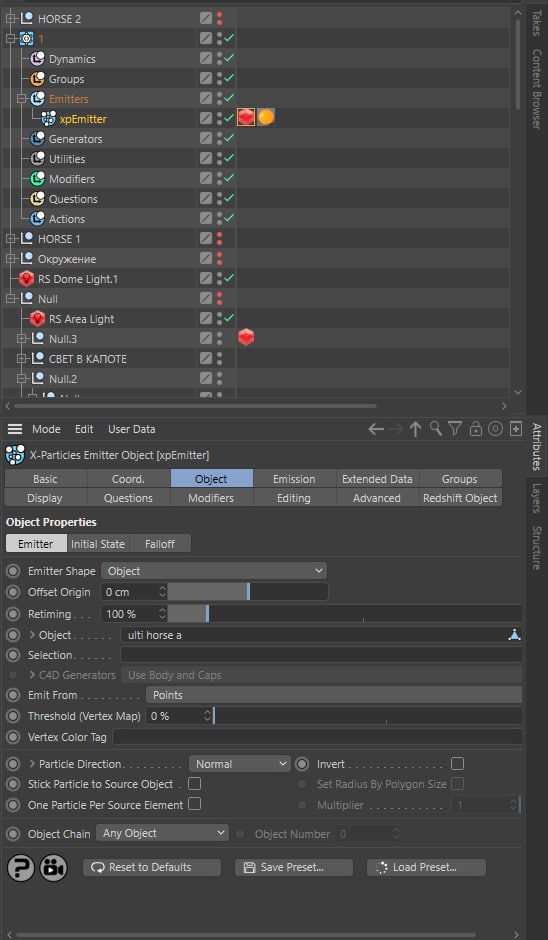Open the hamburger menu in Attributes panel

pos(15,429)
